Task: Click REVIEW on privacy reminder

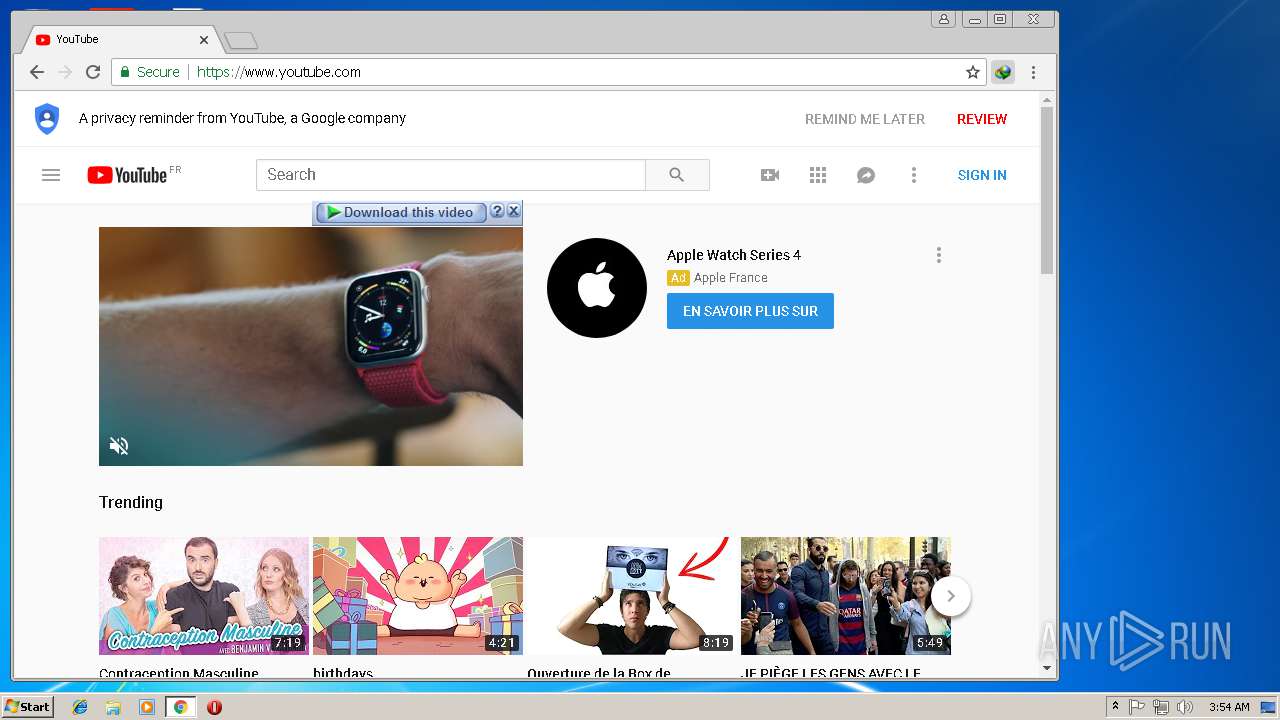Action: tap(982, 119)
